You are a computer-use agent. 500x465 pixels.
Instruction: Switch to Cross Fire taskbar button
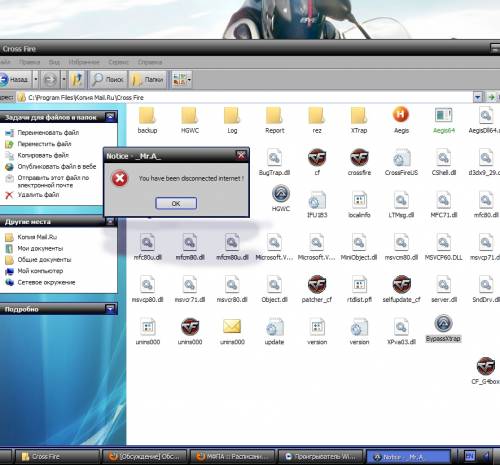(x=57, y=456)
